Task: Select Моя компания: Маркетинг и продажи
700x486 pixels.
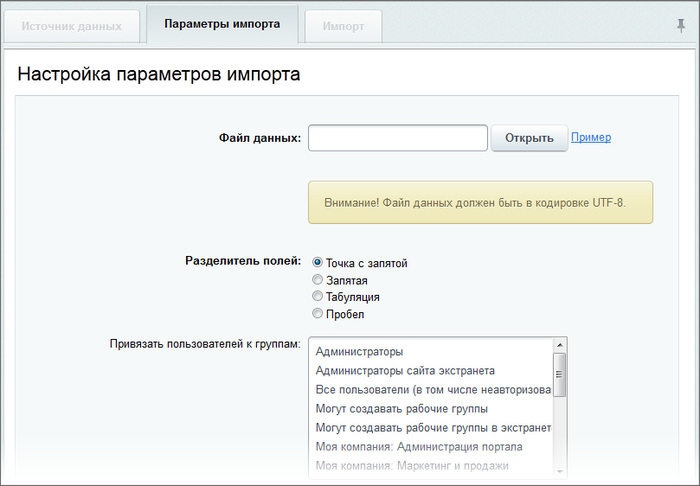Action: pyautogui.click(x=432, y=466)
